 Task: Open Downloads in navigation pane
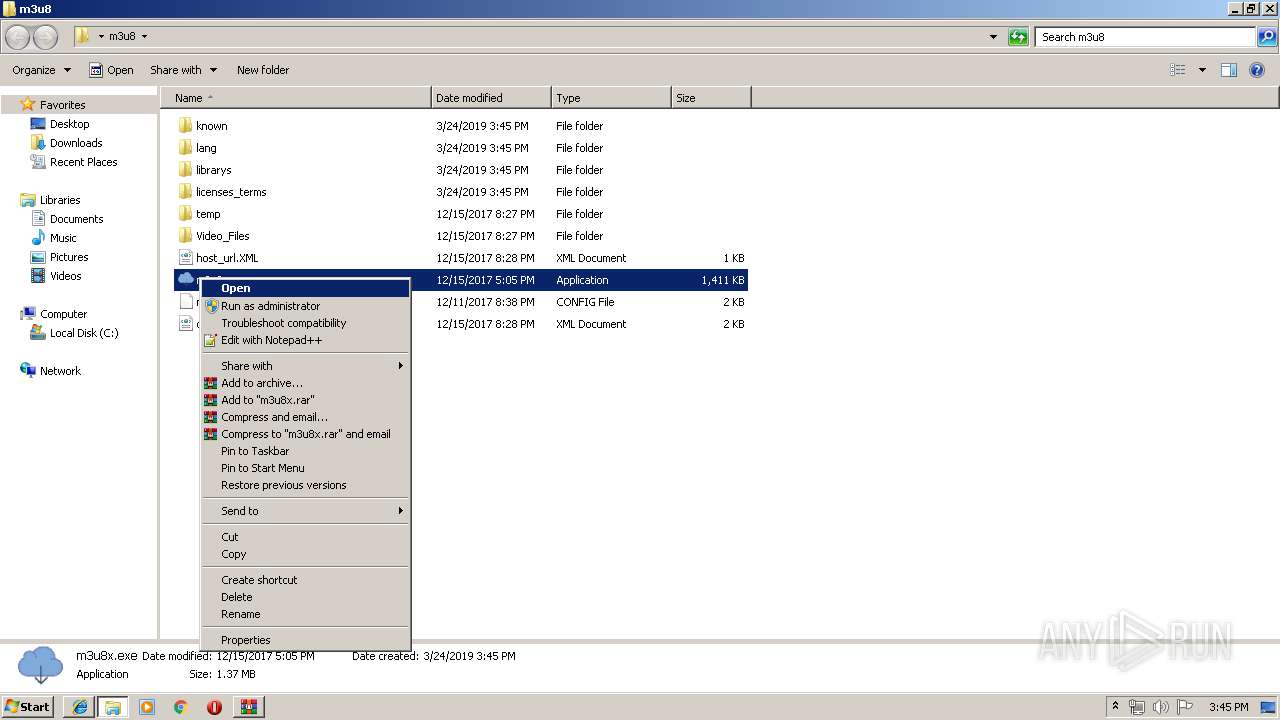[76, 143]
